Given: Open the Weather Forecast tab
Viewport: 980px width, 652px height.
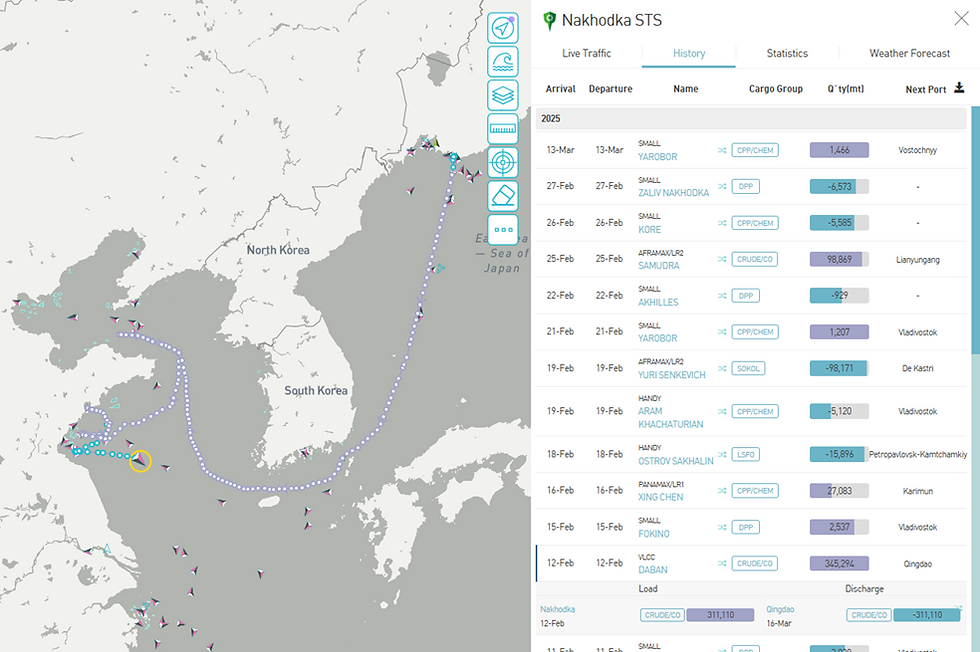Looking at the screenshot, I should 909,53.
